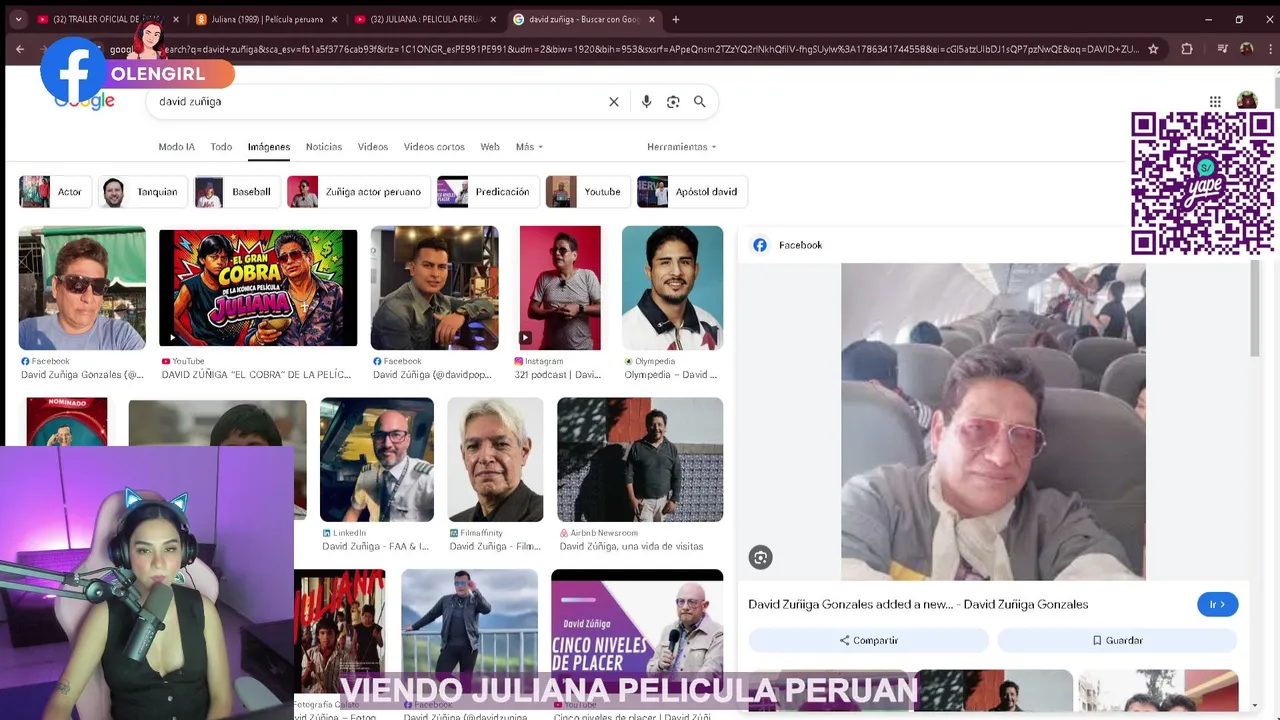Select the Modo IA search tab
The width and height of the screenshot is (1280, 720).
(x=176, y=147)
